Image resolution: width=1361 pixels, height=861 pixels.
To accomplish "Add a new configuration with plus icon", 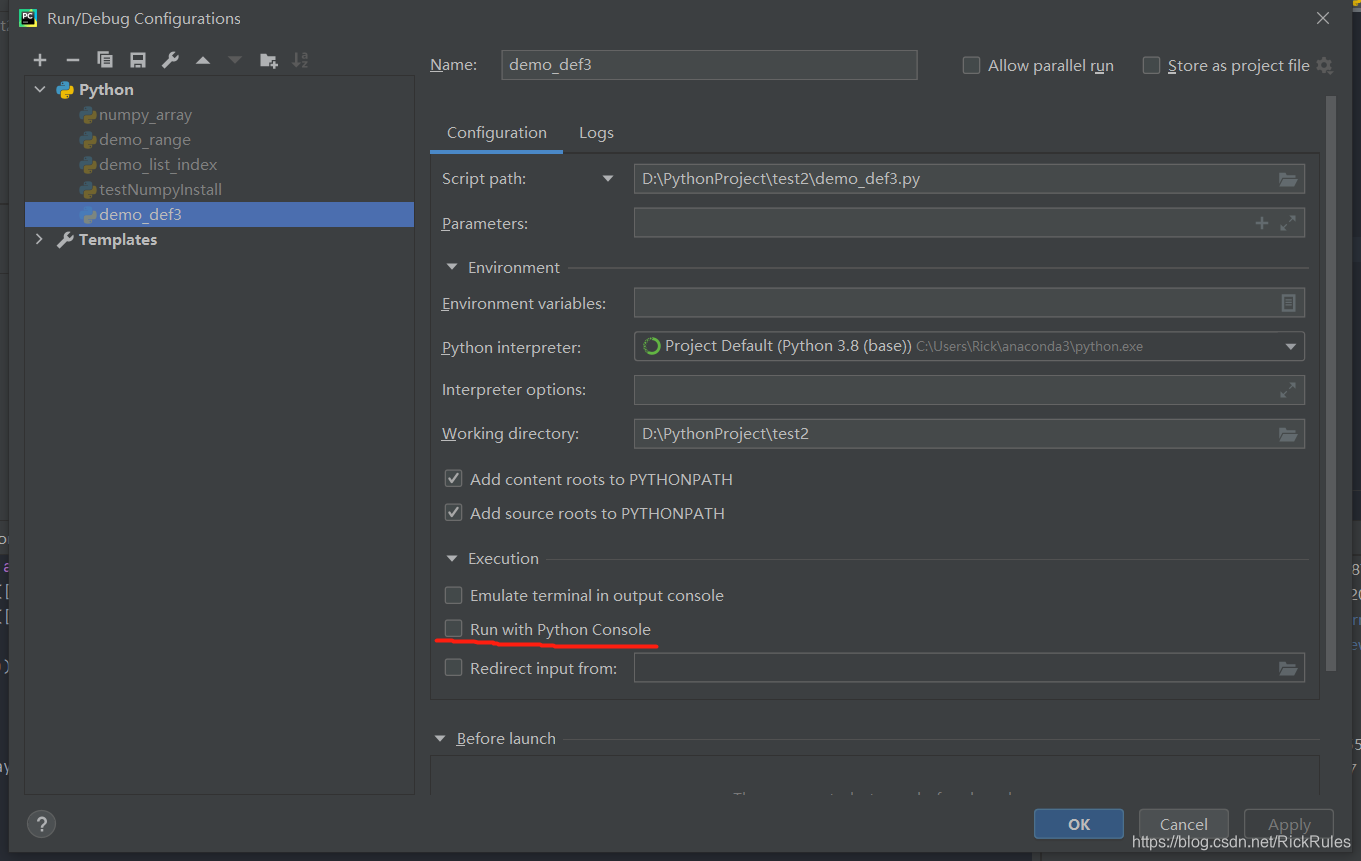I will click(x=40, y=61).
